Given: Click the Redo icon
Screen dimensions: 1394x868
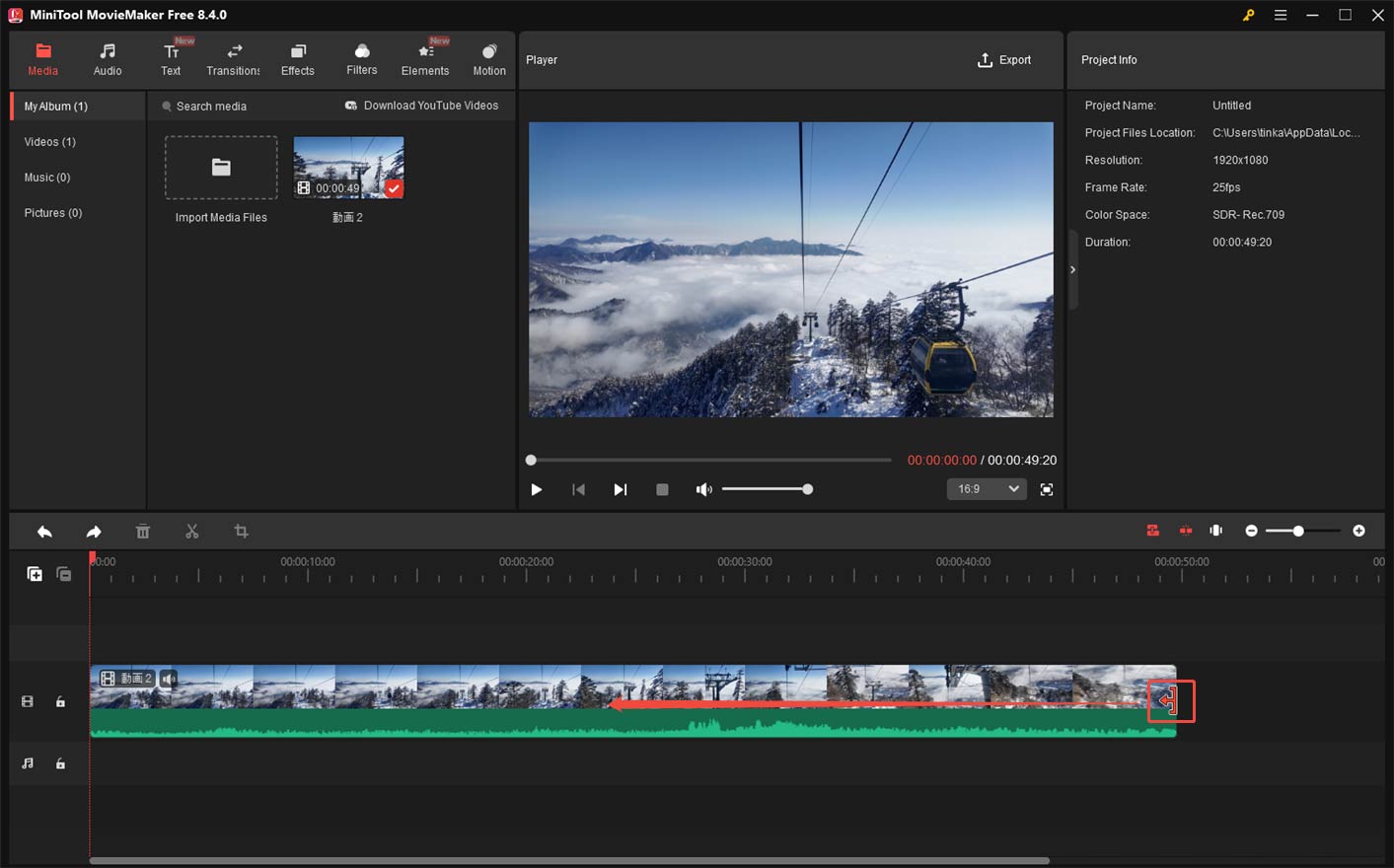Looking at the screenshot, I should tap(94, 531).
